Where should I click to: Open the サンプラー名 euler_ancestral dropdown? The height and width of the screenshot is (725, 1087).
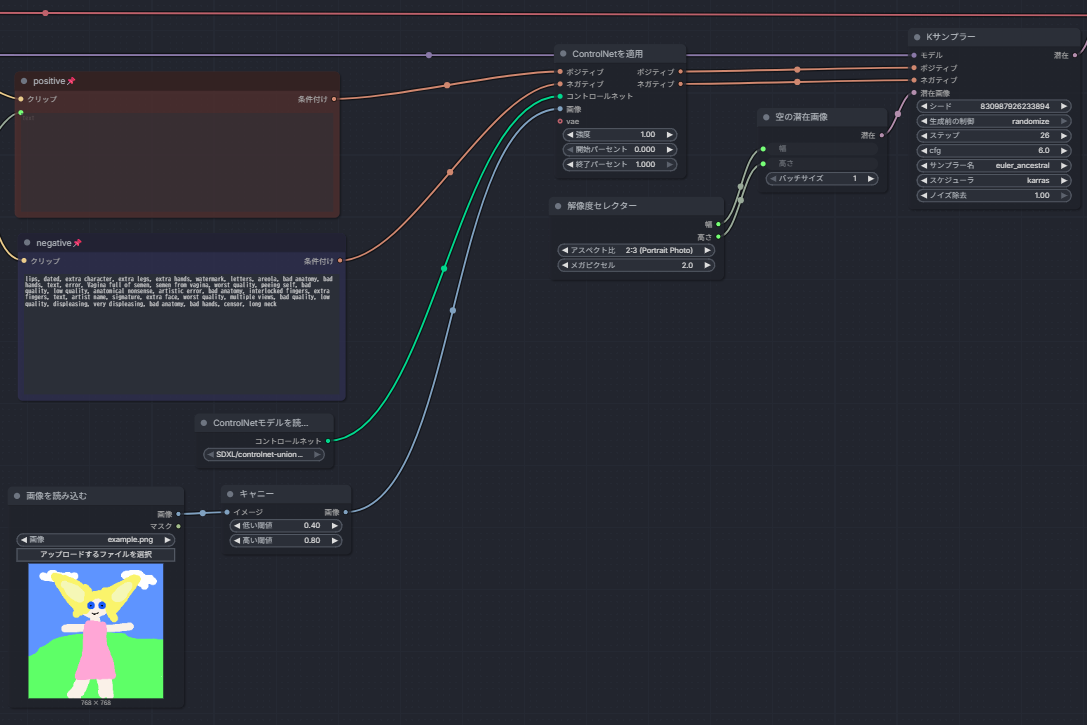pos(993,166)
